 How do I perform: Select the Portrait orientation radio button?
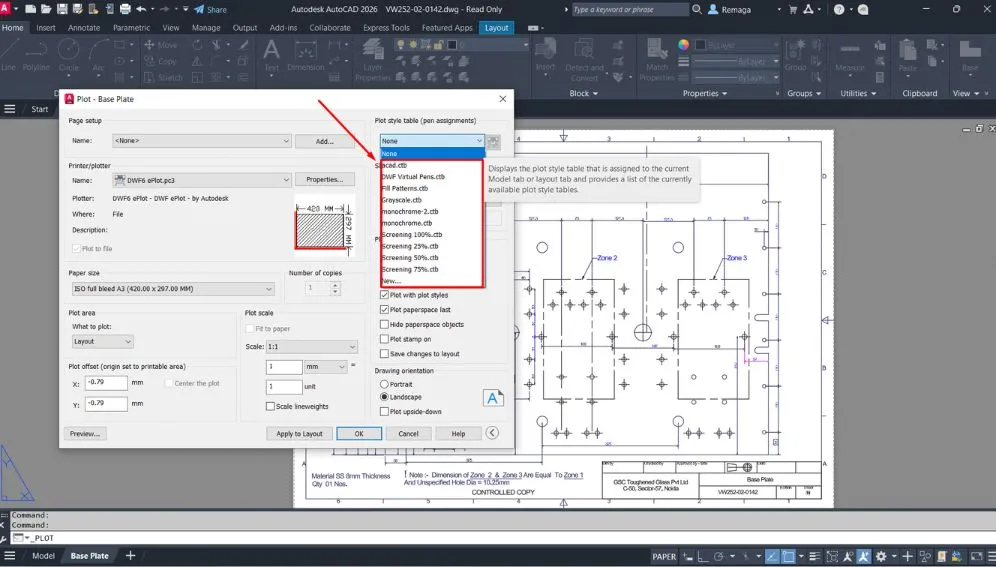pyautogui.click(x=384, y=384)
